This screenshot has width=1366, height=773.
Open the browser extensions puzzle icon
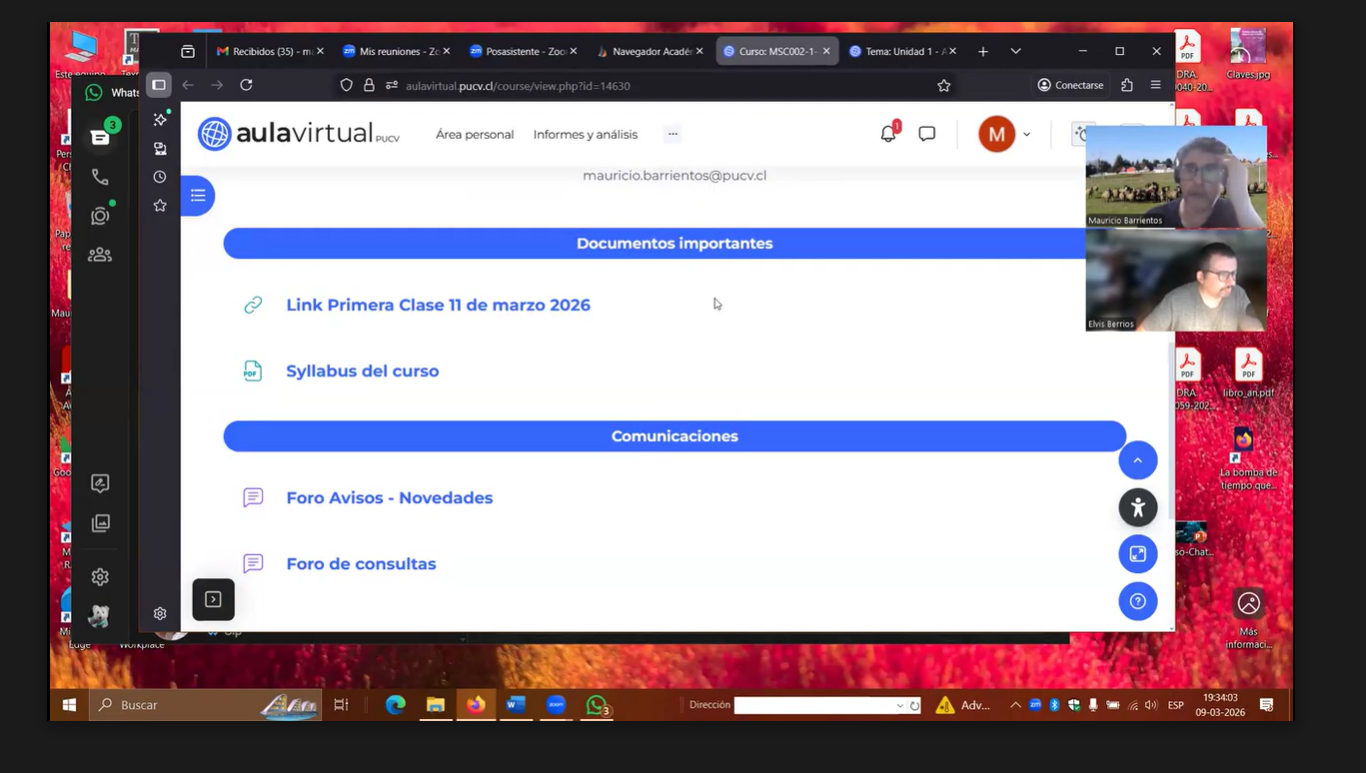(x=1127, y=85)
